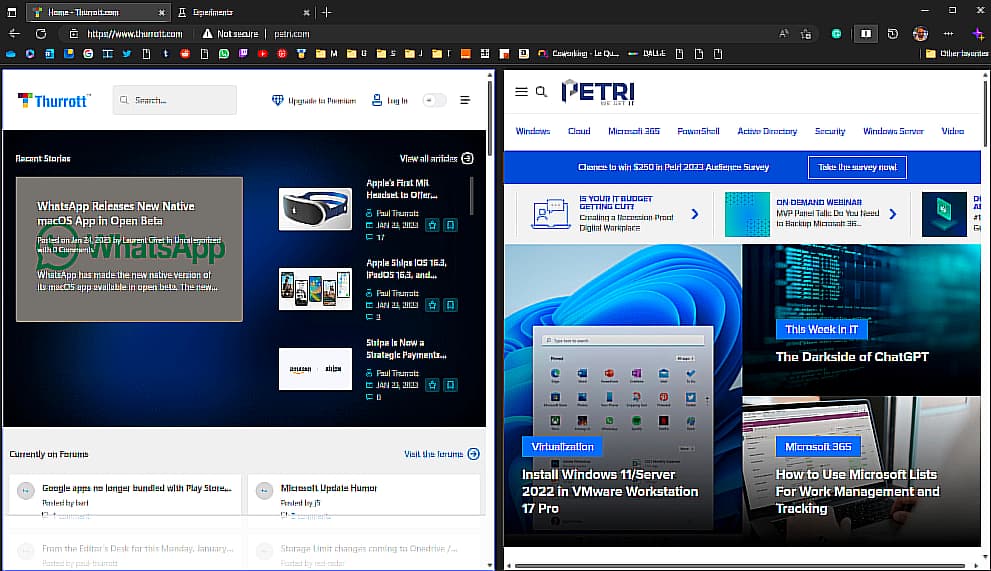Click the Thurrott Search field
Viewport: 991px width, 571px height.
[174, 100]
